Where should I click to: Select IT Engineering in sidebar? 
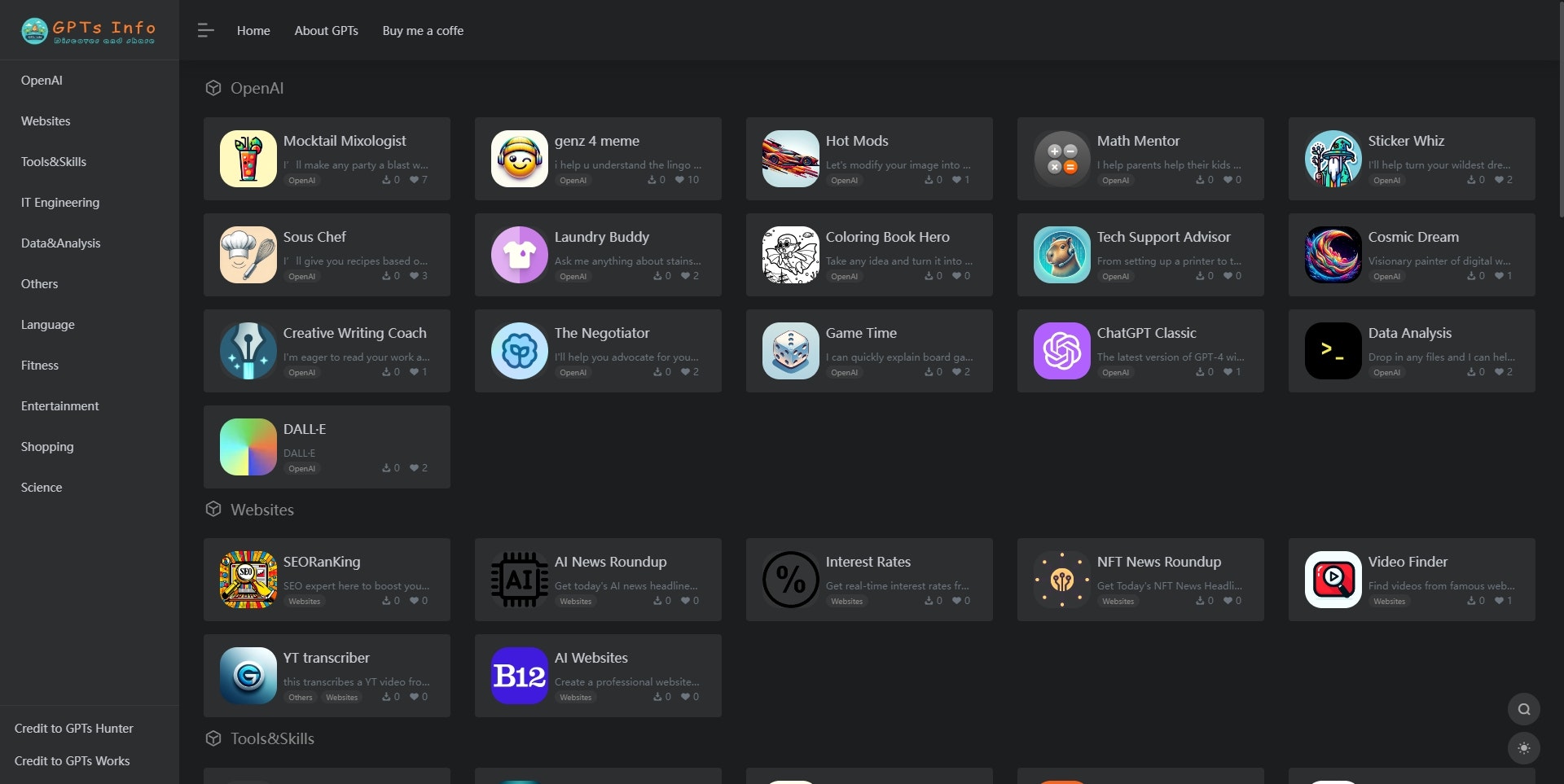[x=60, y=203]
